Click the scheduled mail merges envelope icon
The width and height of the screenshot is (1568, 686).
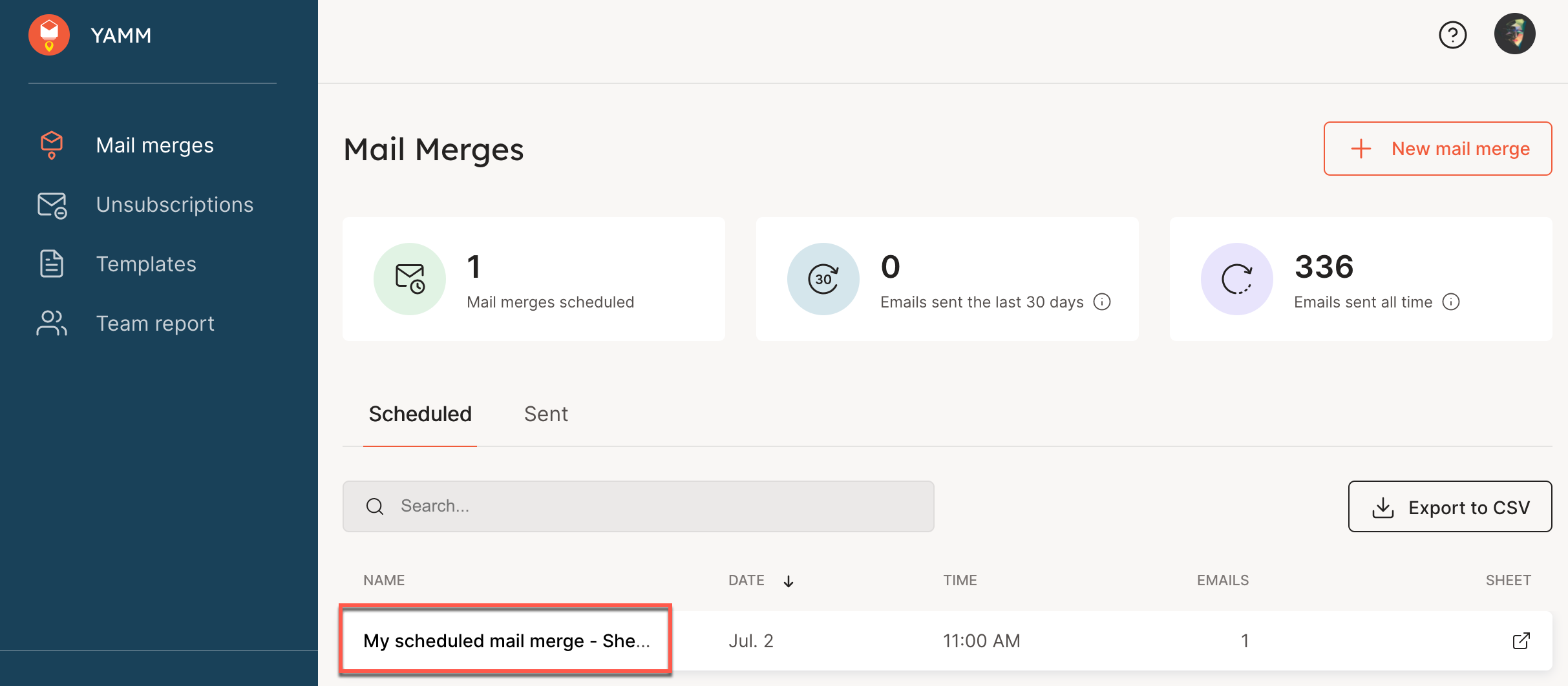(x=410, y=279)
